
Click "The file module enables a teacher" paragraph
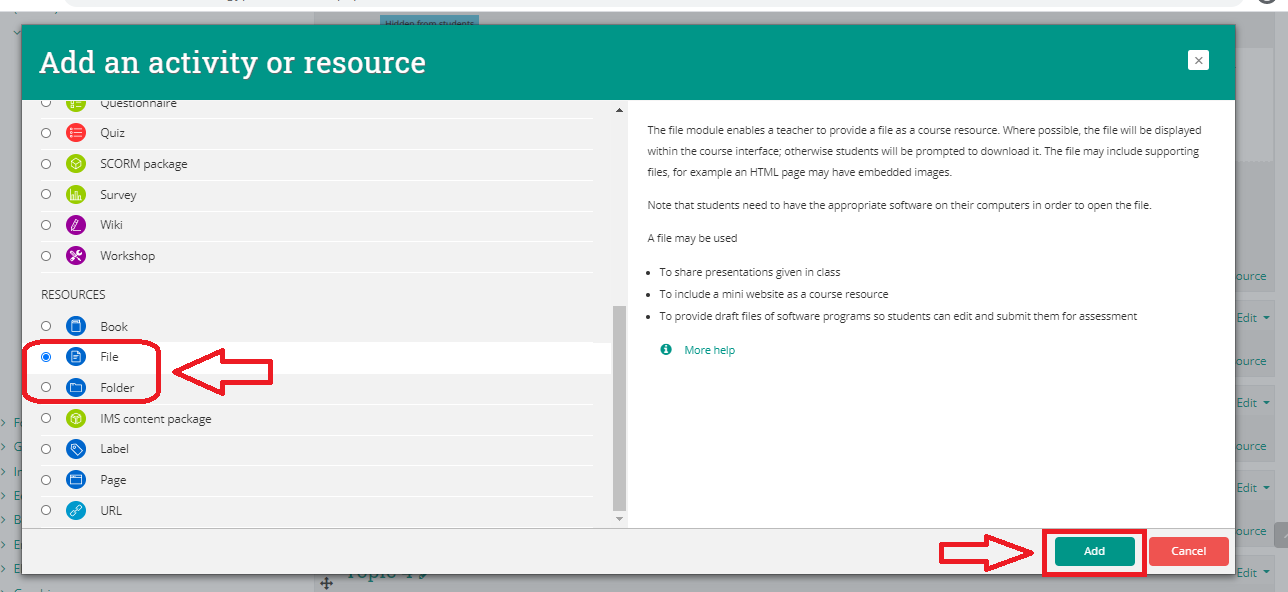pyautogui.click(x=925, y=151)
